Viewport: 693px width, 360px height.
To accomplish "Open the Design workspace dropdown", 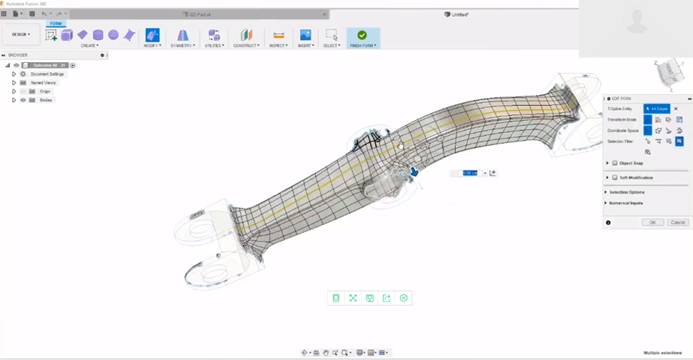I will click(21, 34).
